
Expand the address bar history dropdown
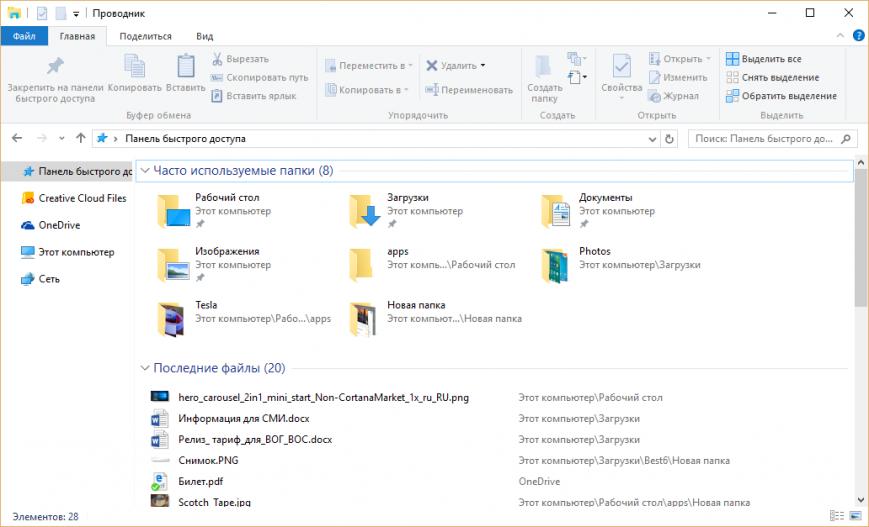(651, 139)
